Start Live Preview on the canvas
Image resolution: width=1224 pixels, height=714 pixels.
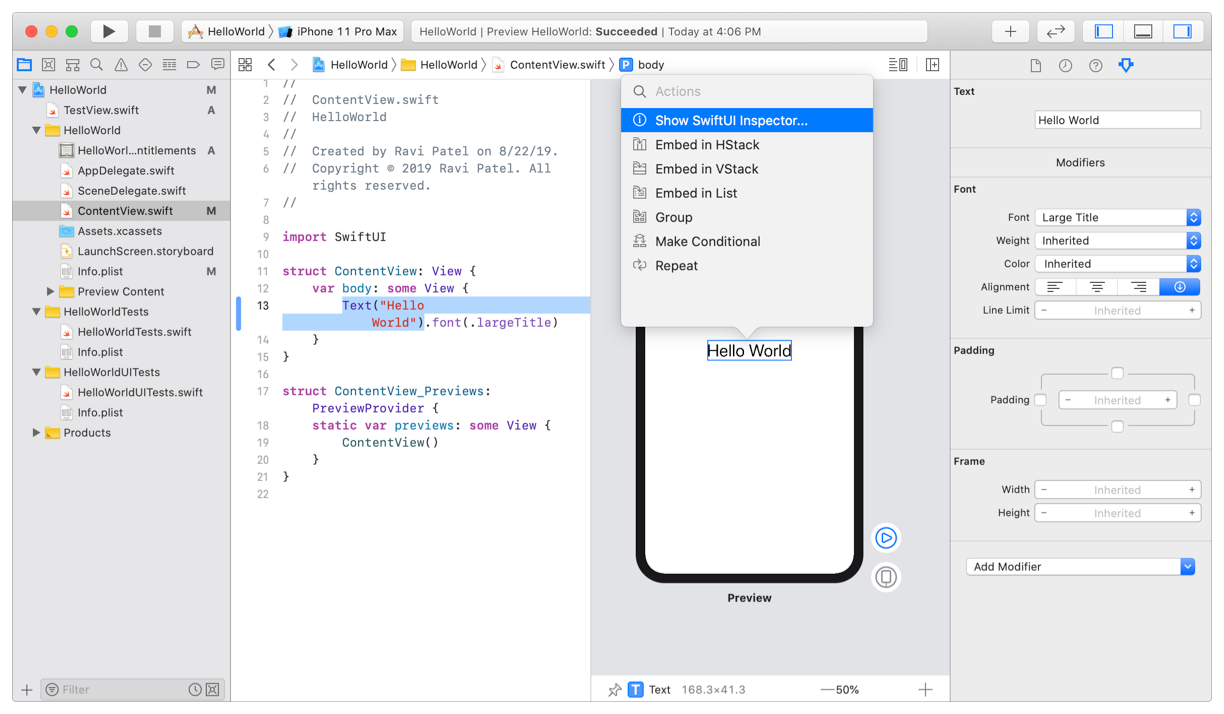click(886, 538)
